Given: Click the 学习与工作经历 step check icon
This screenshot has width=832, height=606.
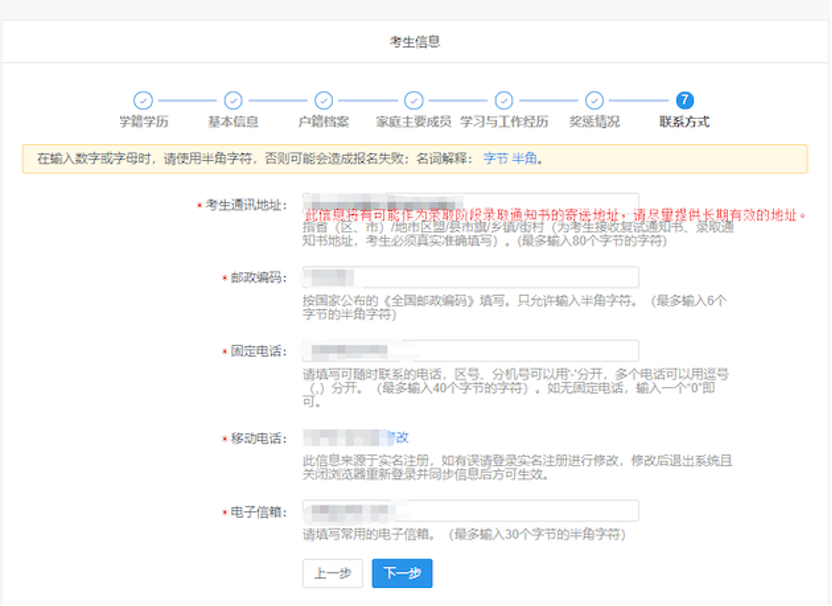Looking at the screenshot, I should pyautogui.click(x=504, y=100).
